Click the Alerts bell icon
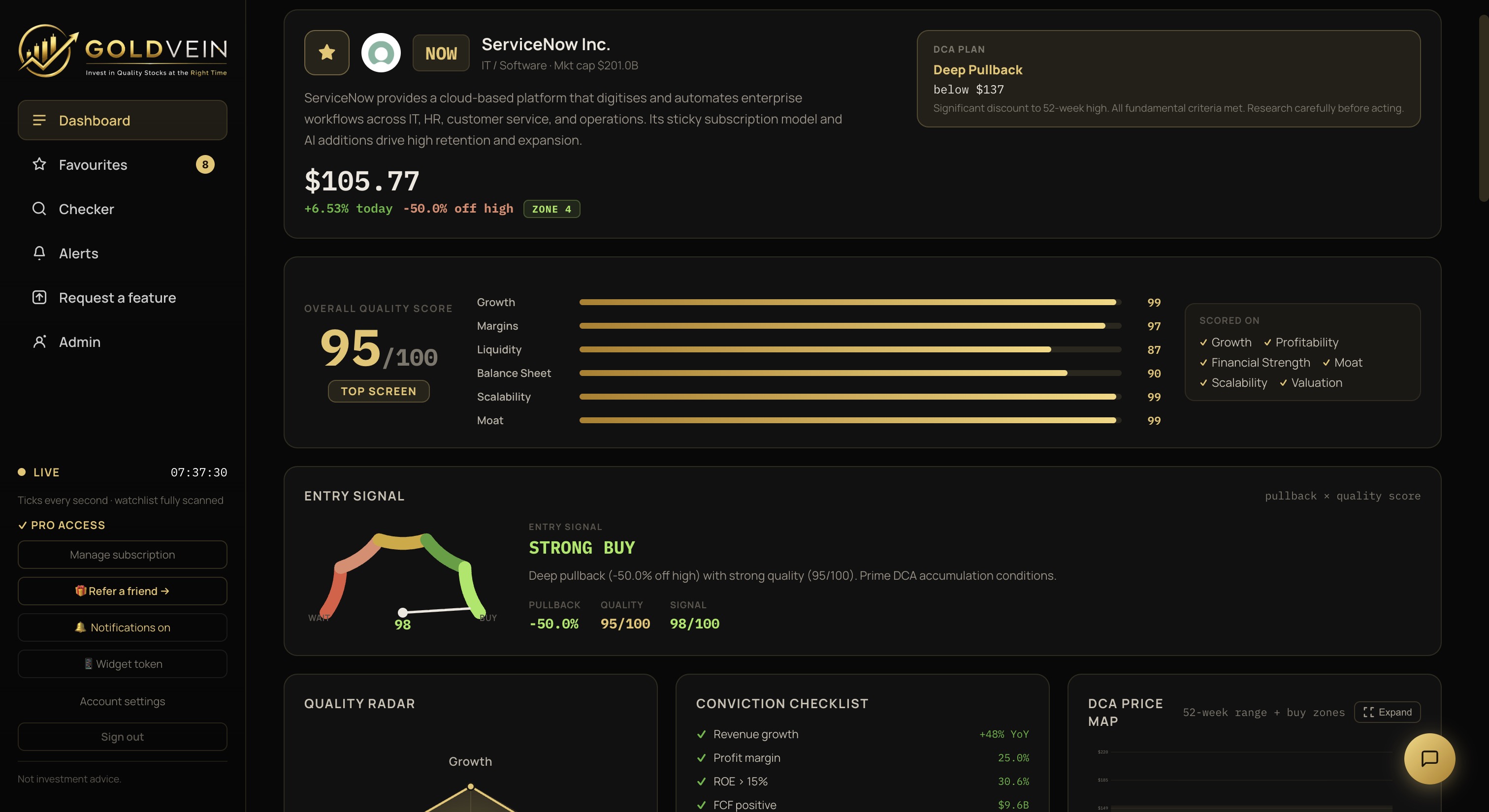 [39, 253]
